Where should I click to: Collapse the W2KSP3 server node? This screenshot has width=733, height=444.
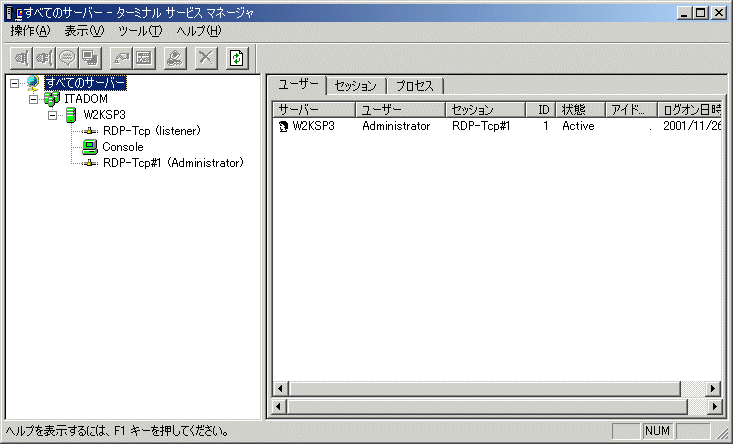click(52, 115)
